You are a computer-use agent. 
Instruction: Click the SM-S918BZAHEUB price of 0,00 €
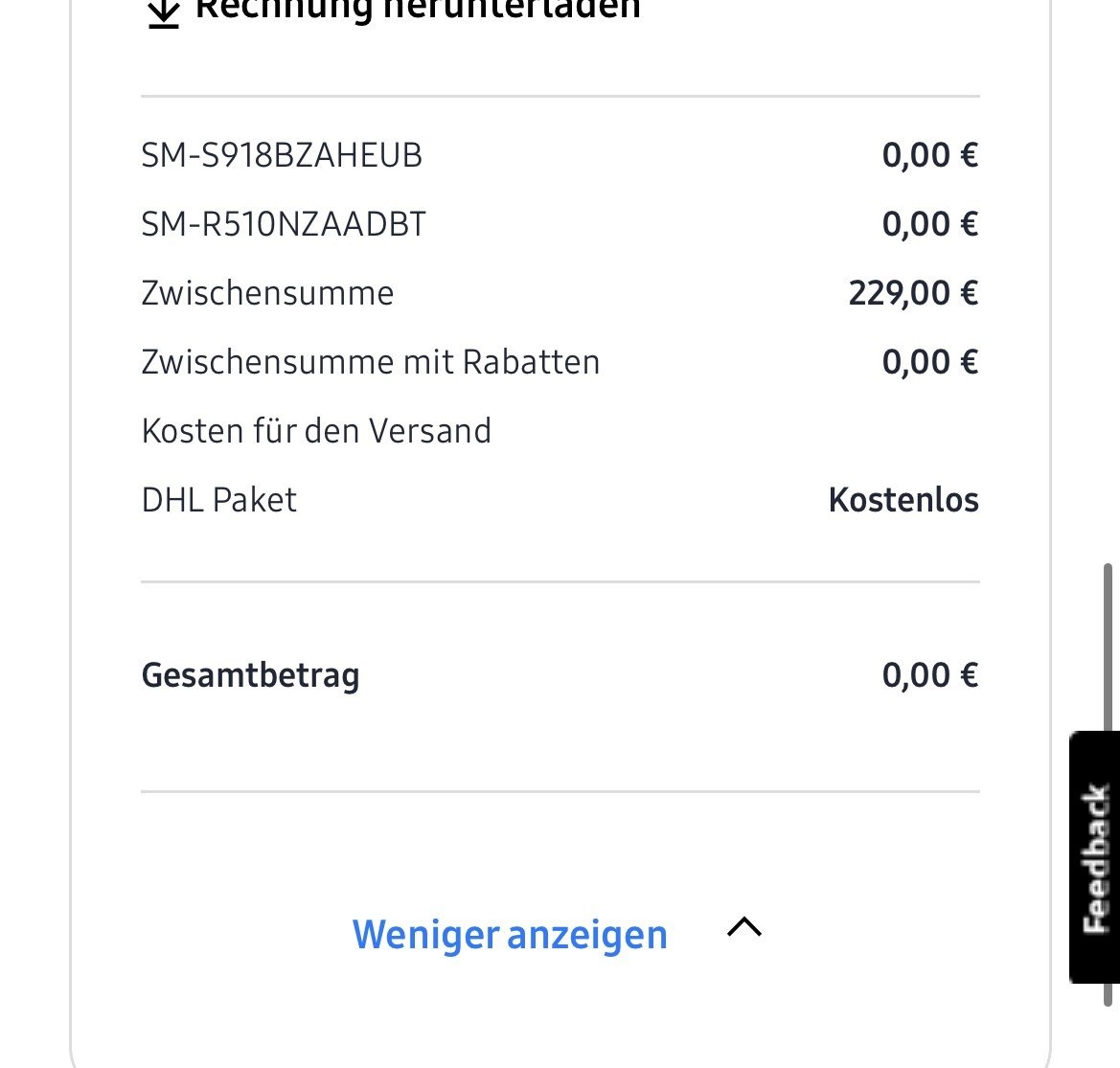[x=929, y=155]
